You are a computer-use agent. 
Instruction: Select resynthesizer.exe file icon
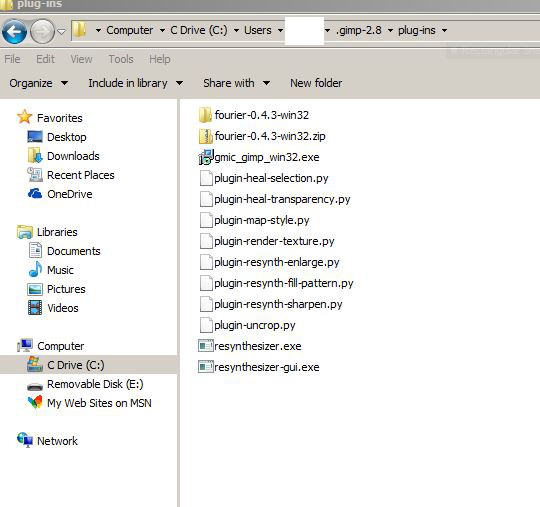[206, 346]
